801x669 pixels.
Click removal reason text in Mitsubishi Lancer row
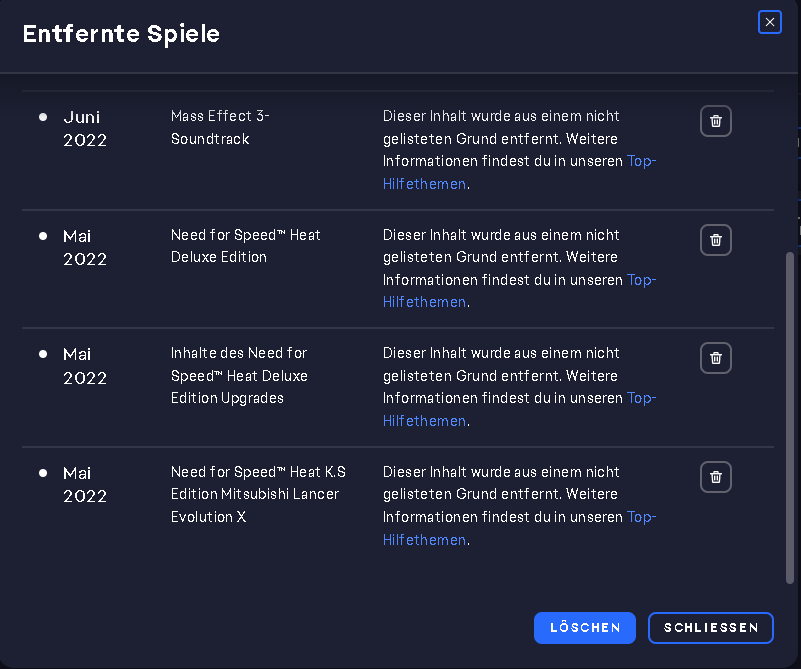[519, 506]
